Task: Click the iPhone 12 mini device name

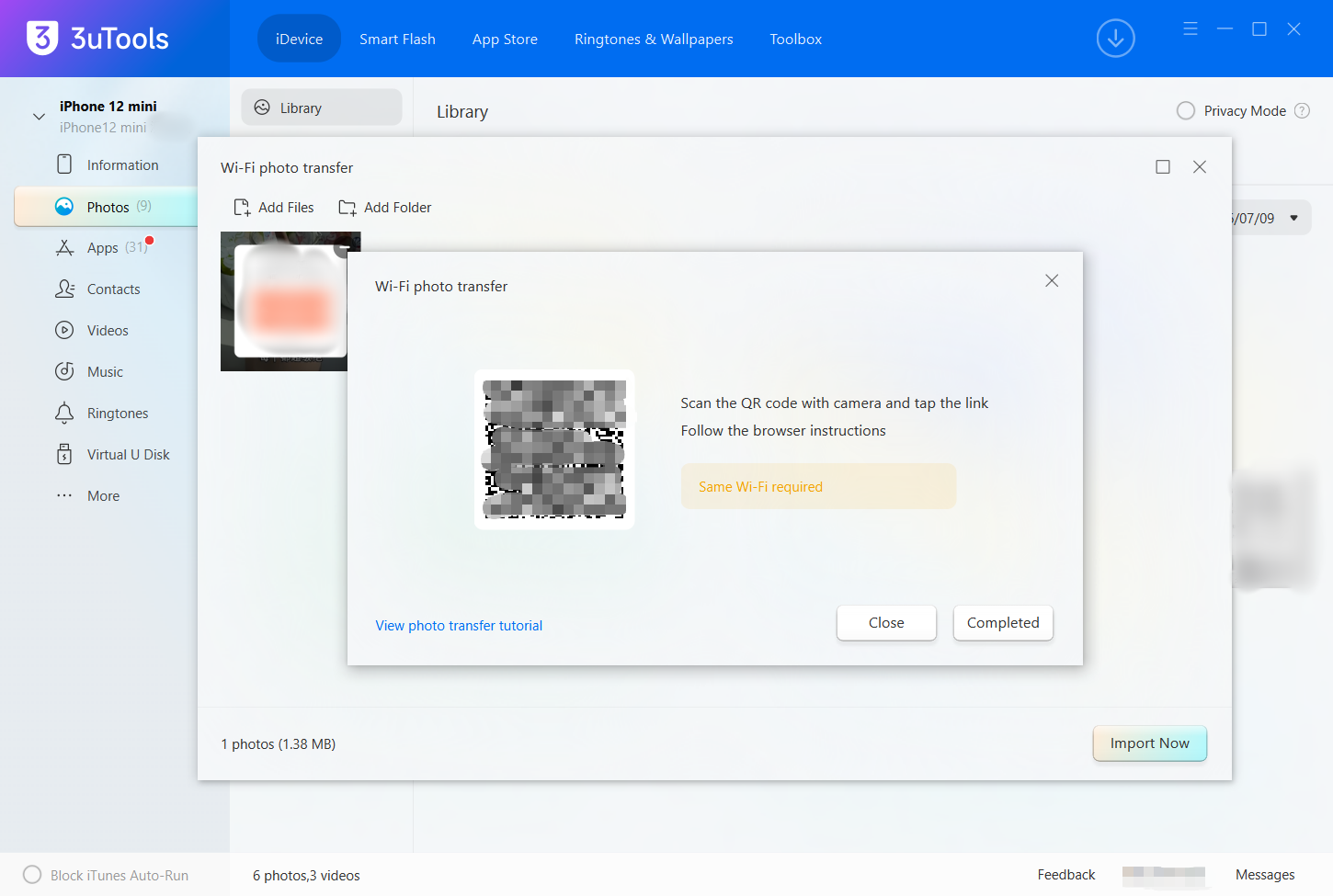Action: pos(108,107)
